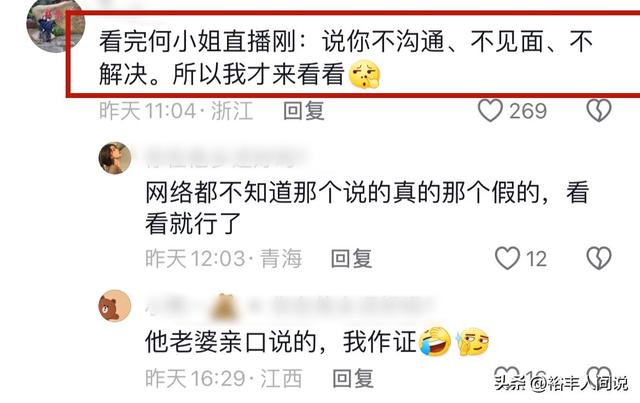Like the comment with 269 likes
The image size is (640, 403).
pyautogui.click(x=490, y=111)
